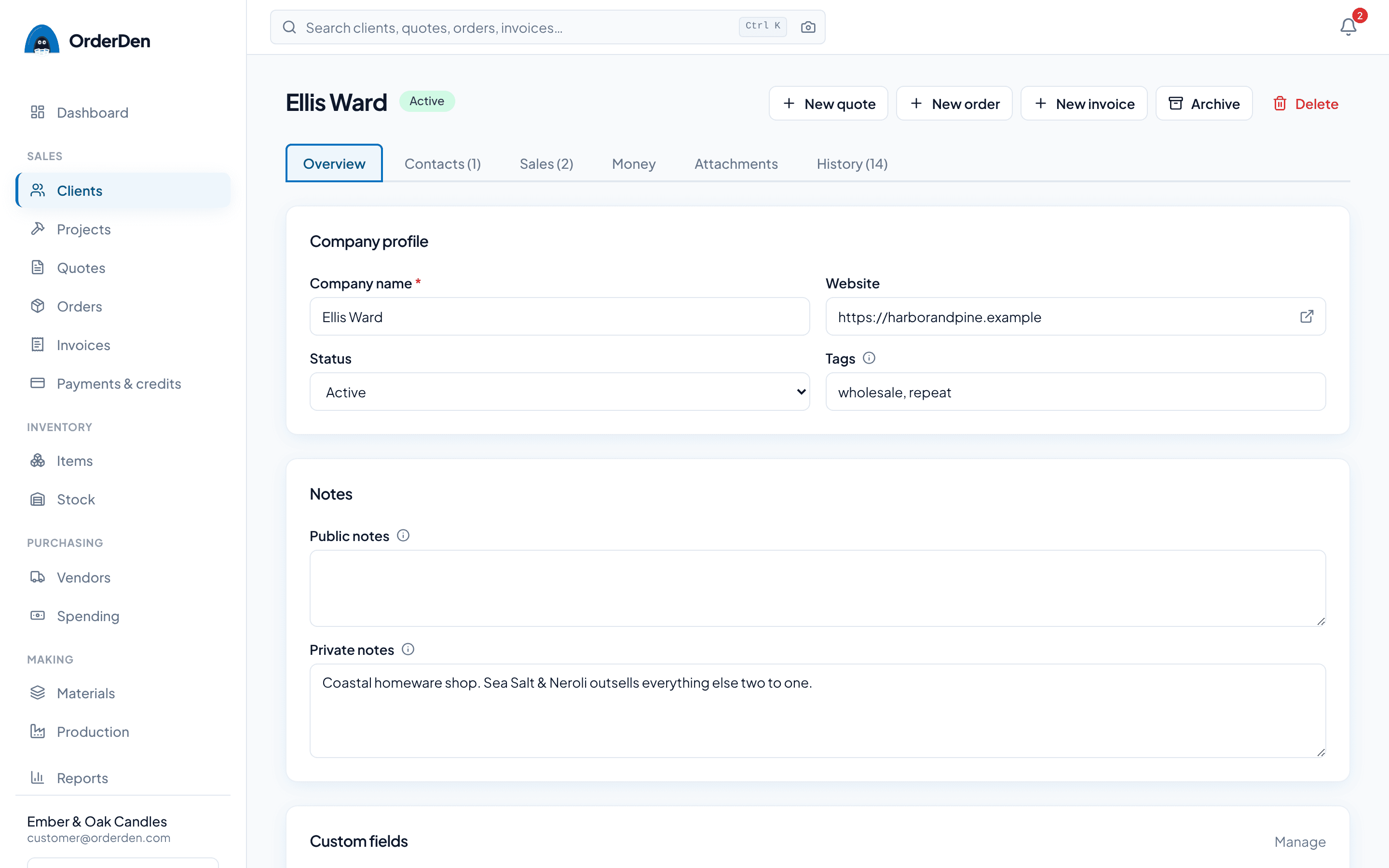Switch to the History (14) tab
1389x868 pixels.
(x=852, y=163)
